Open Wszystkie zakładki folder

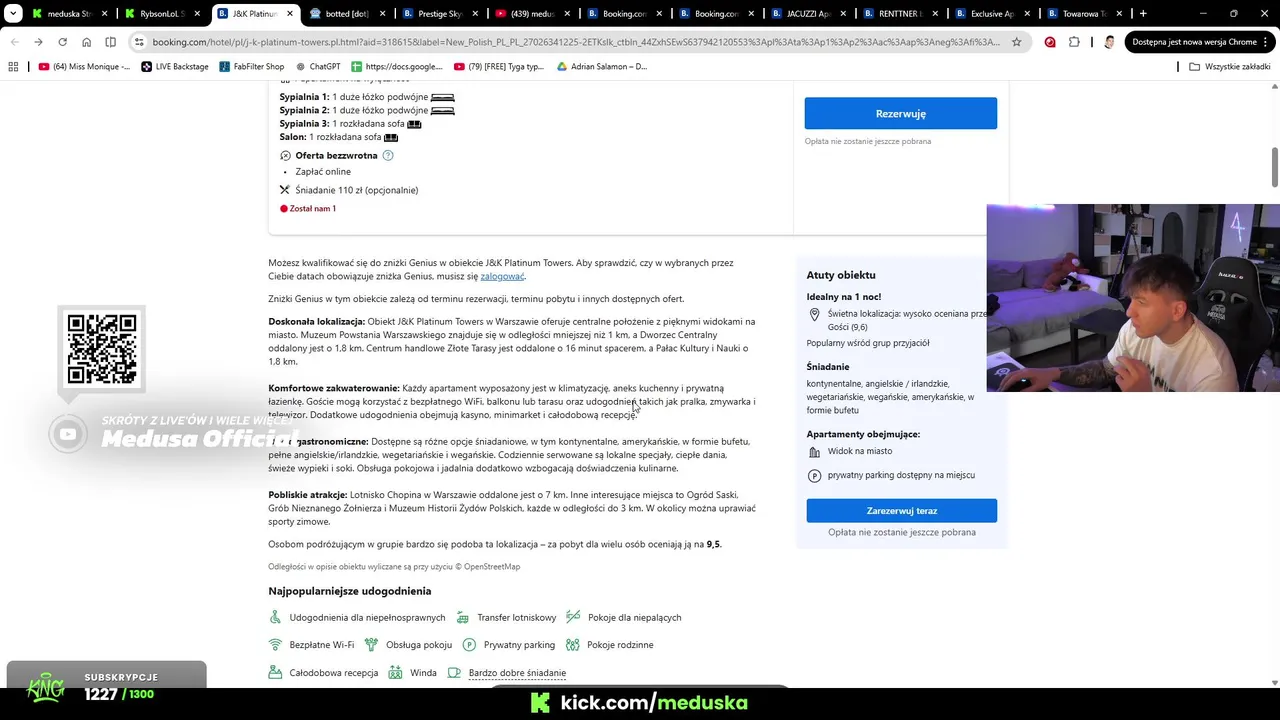click(x=1229, y=66)
